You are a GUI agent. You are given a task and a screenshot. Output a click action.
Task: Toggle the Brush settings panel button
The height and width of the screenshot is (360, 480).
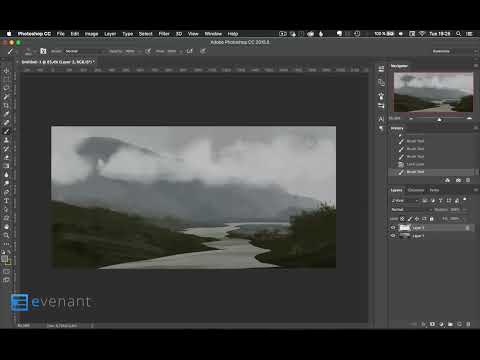(x=43, y=51)
